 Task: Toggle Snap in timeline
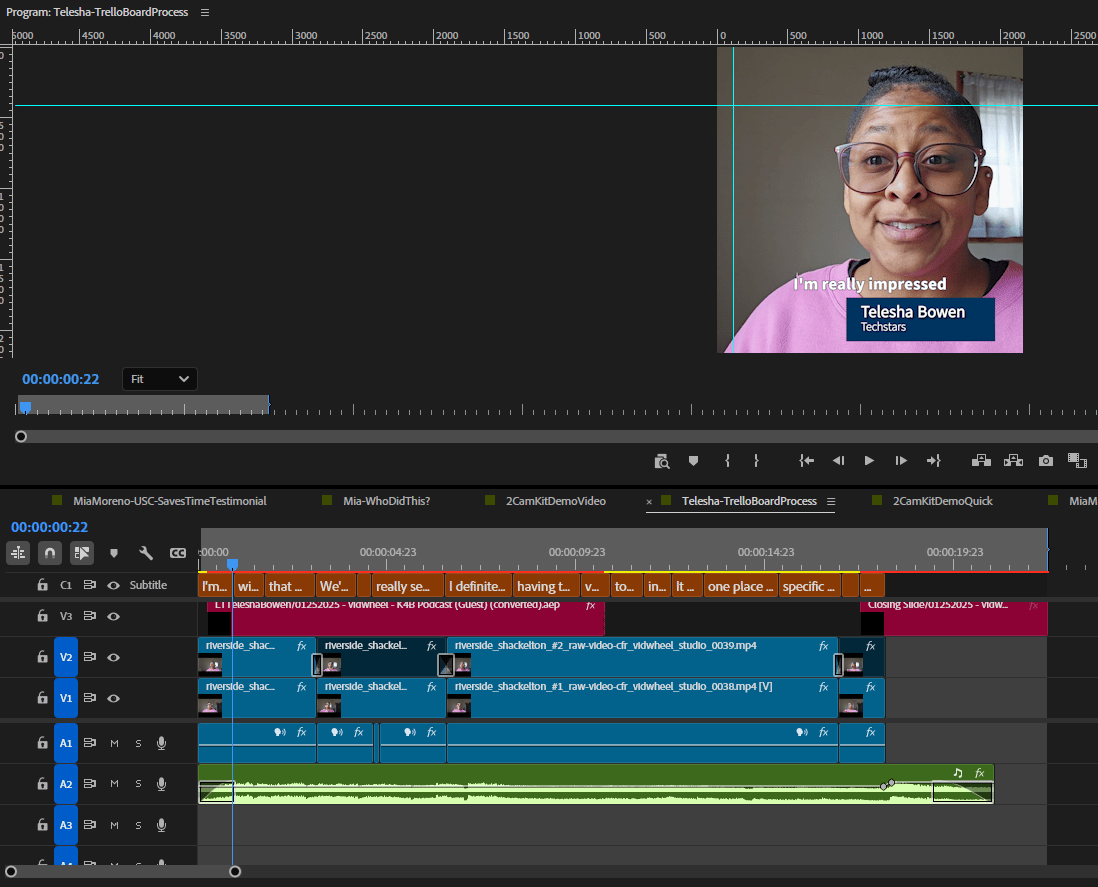[50, 553]
